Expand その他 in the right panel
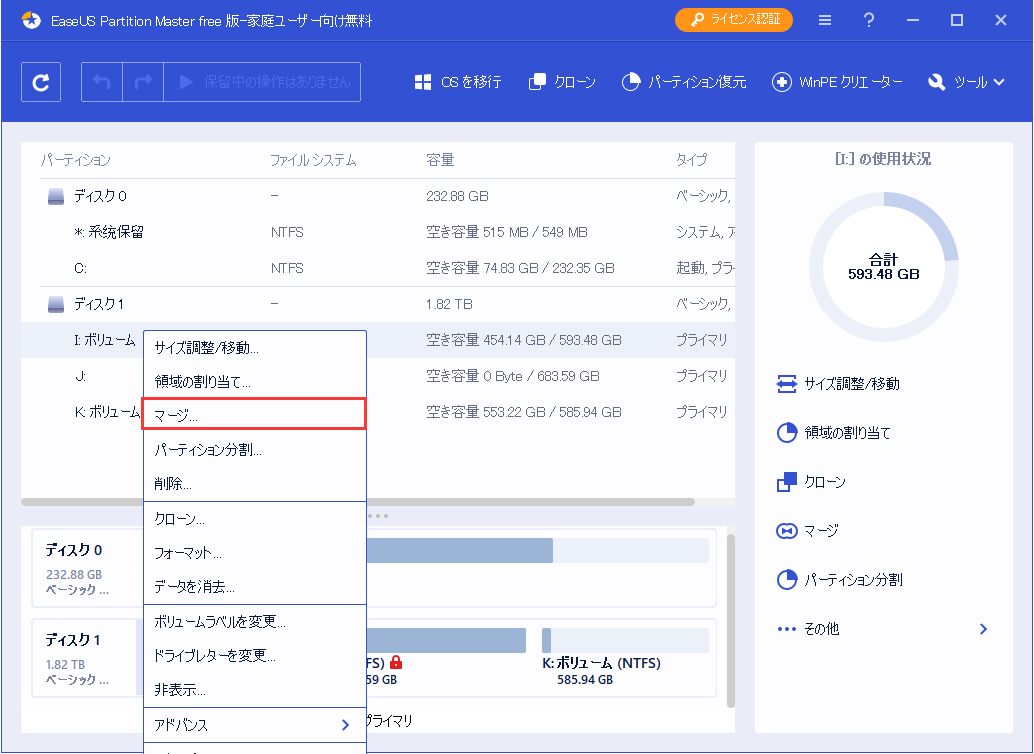1034x754 pixels. click(883, 629)
